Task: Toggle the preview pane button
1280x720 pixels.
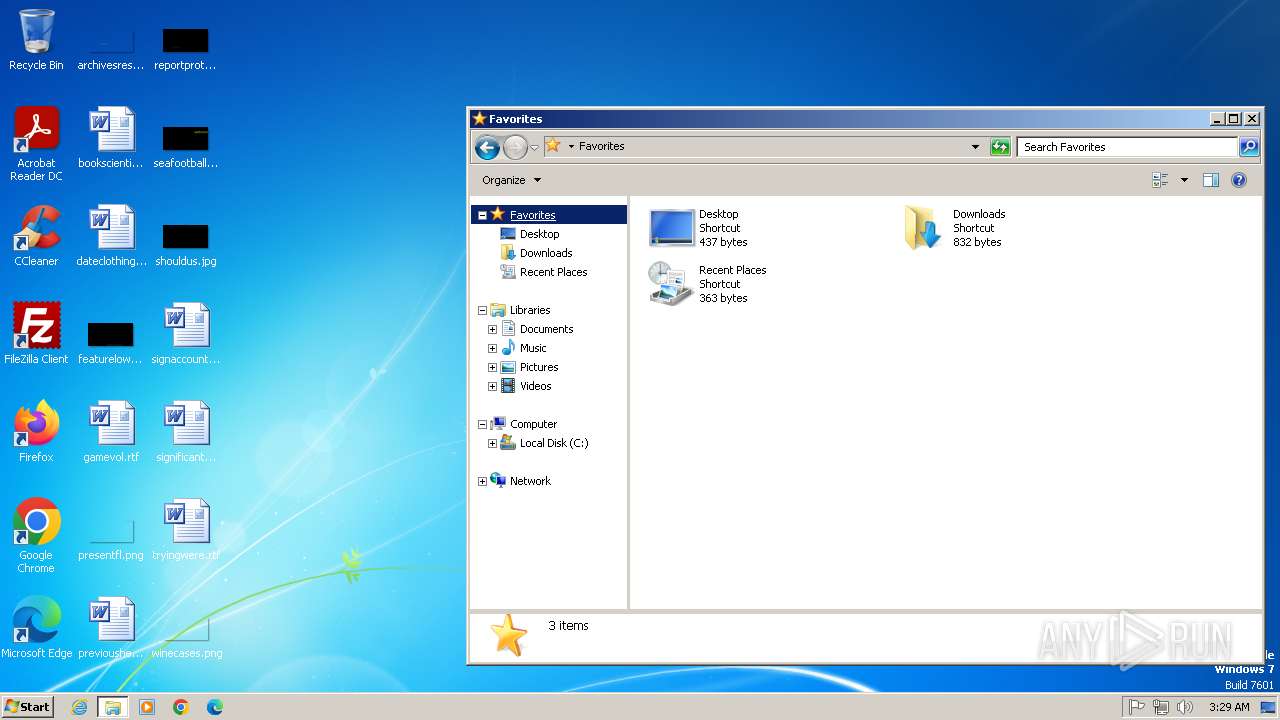Action: click(x=1211, y=180)
